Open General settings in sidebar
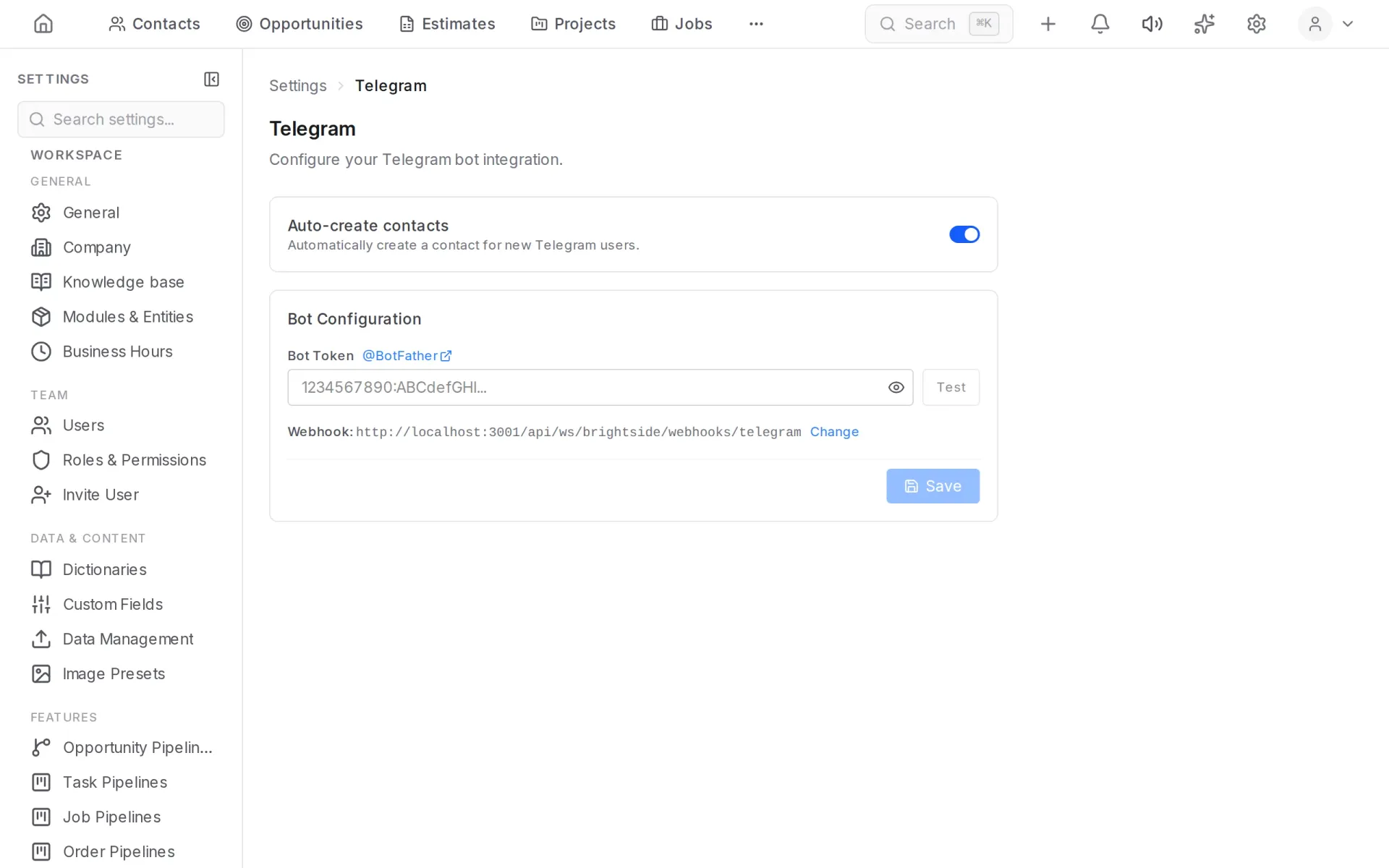Screen dimensions: 1389x868 pyautogui.click(x=121, y=213)
